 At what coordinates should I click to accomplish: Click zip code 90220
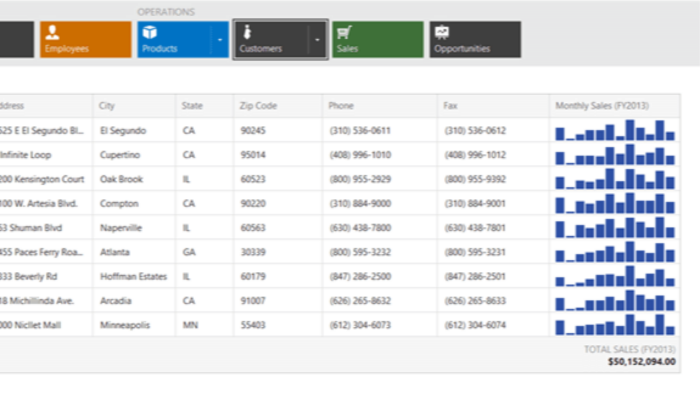[x=253, y=203]
